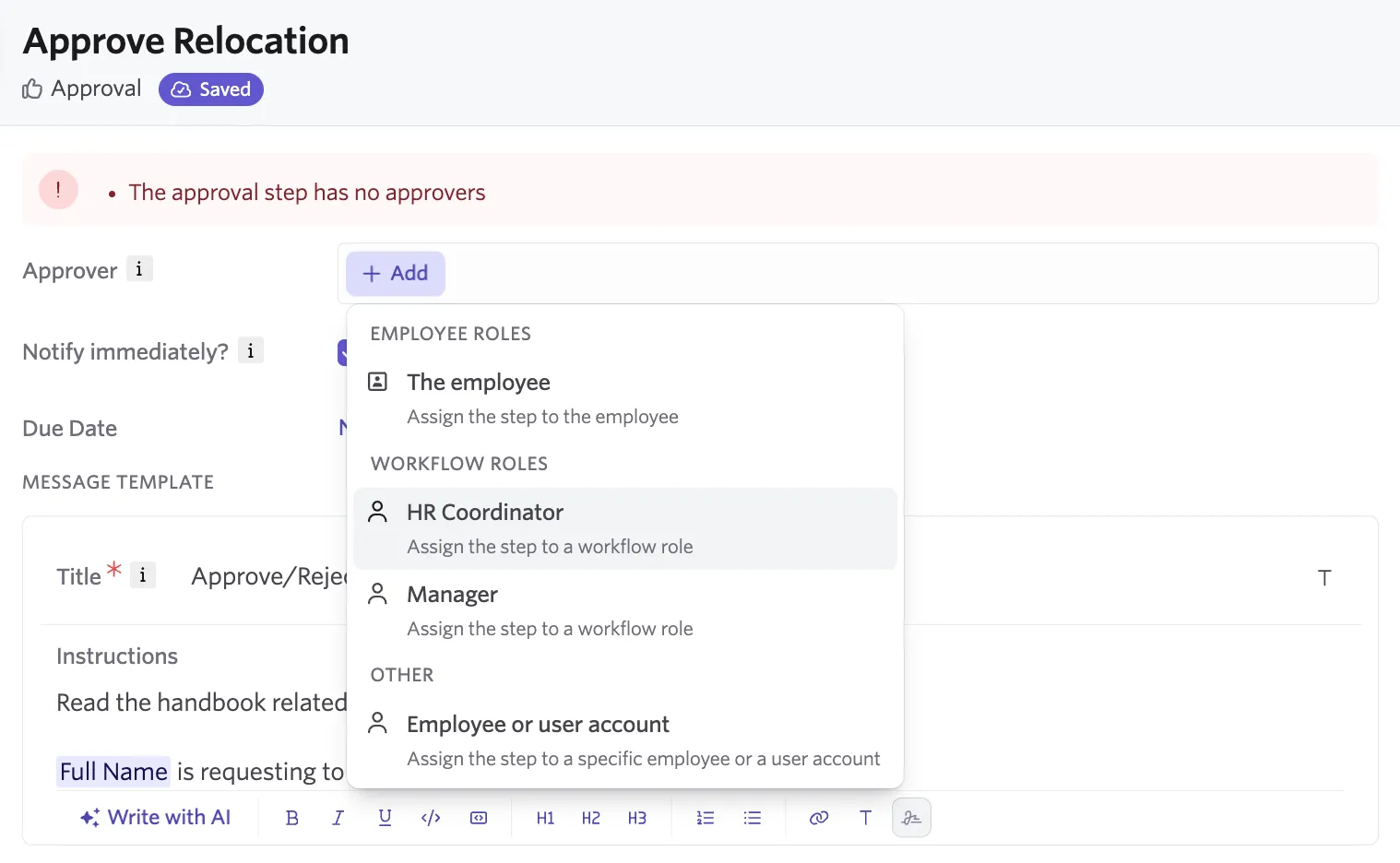Viewport: 1400px width, 863px height.
Task: Click the signature icon in the toolbar
Action: pos(912,818)
